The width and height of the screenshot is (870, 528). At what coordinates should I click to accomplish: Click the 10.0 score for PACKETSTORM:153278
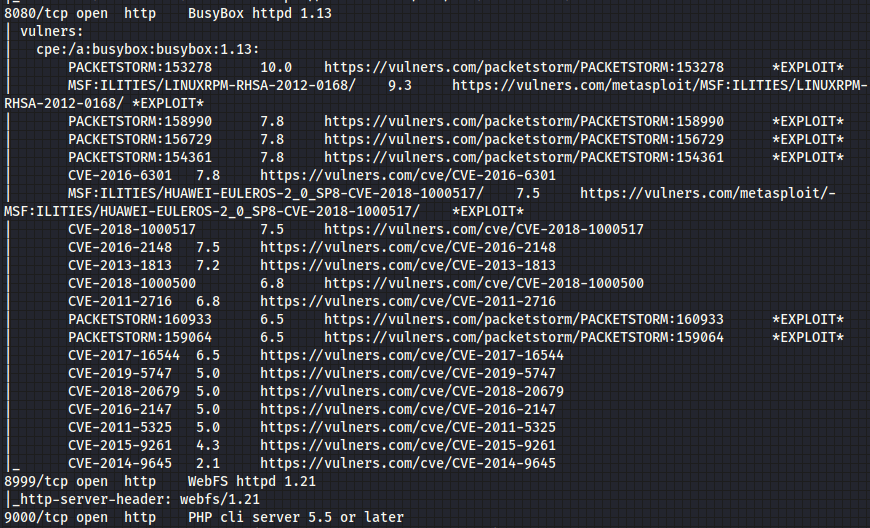click(275, 67)
